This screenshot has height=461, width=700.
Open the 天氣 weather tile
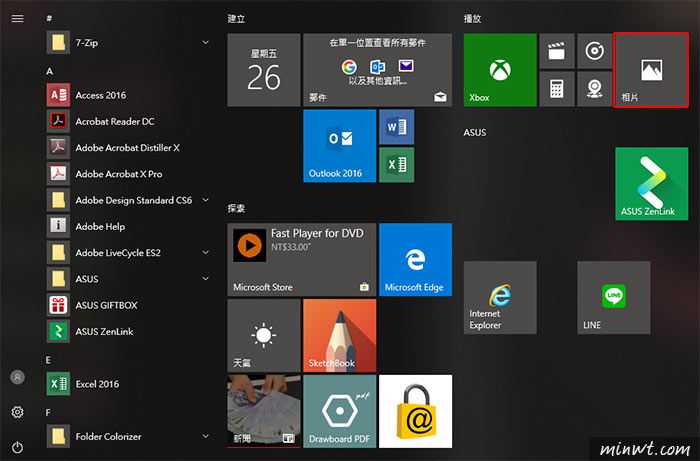(x=264, y=336)
